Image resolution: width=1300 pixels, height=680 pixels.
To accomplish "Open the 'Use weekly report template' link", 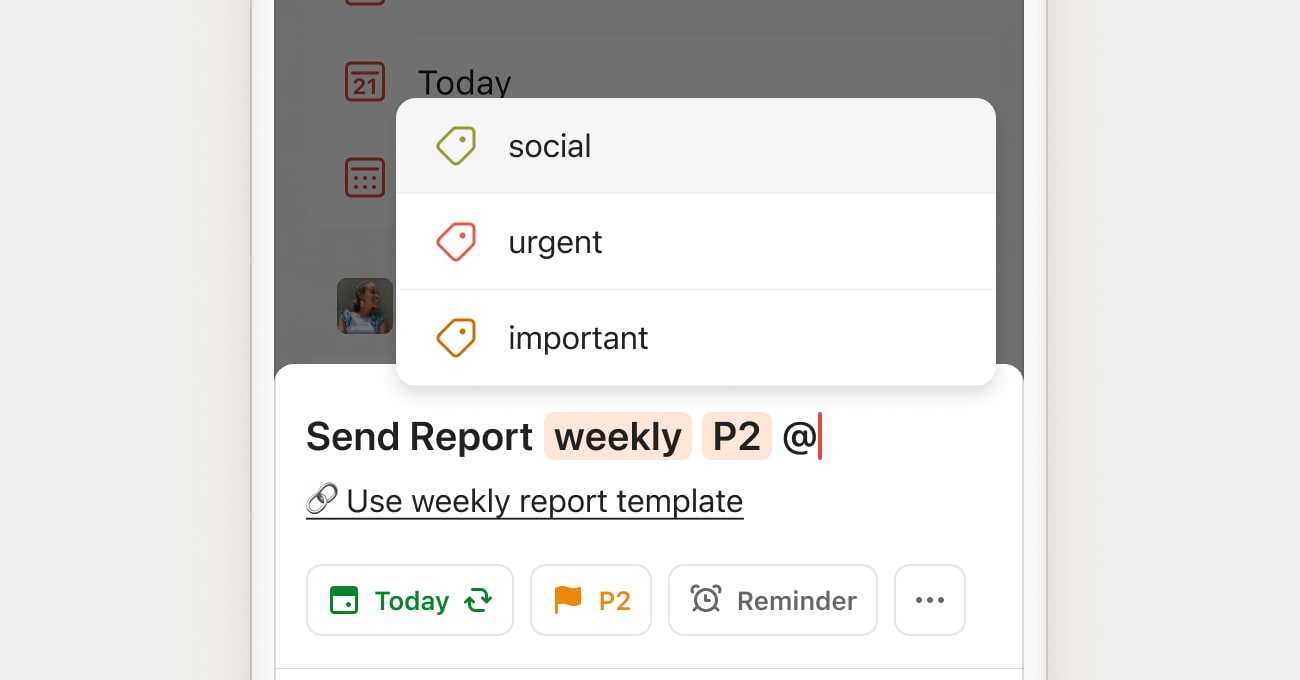I will coord(524,501).
